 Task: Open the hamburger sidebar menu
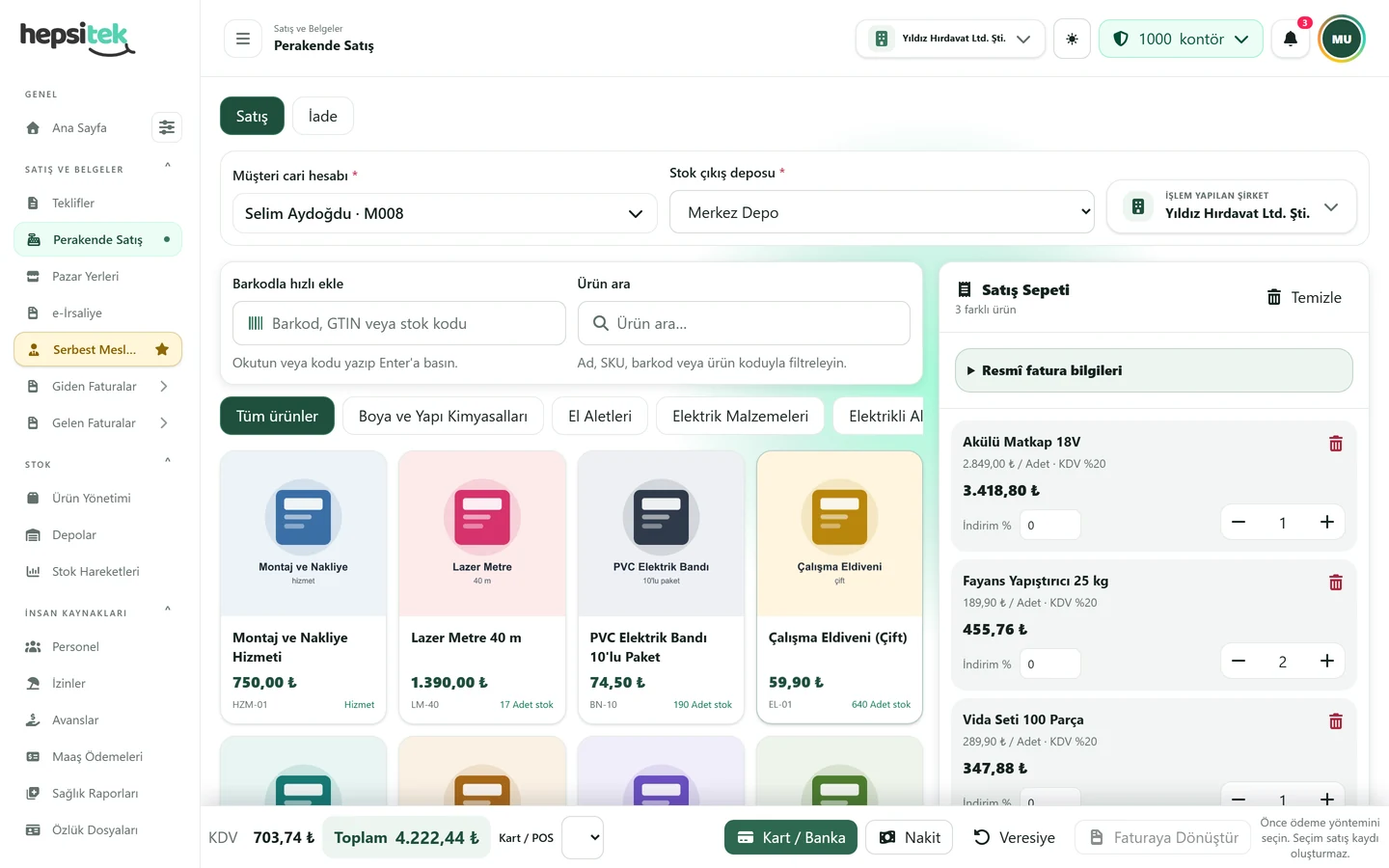click(243, 39)
